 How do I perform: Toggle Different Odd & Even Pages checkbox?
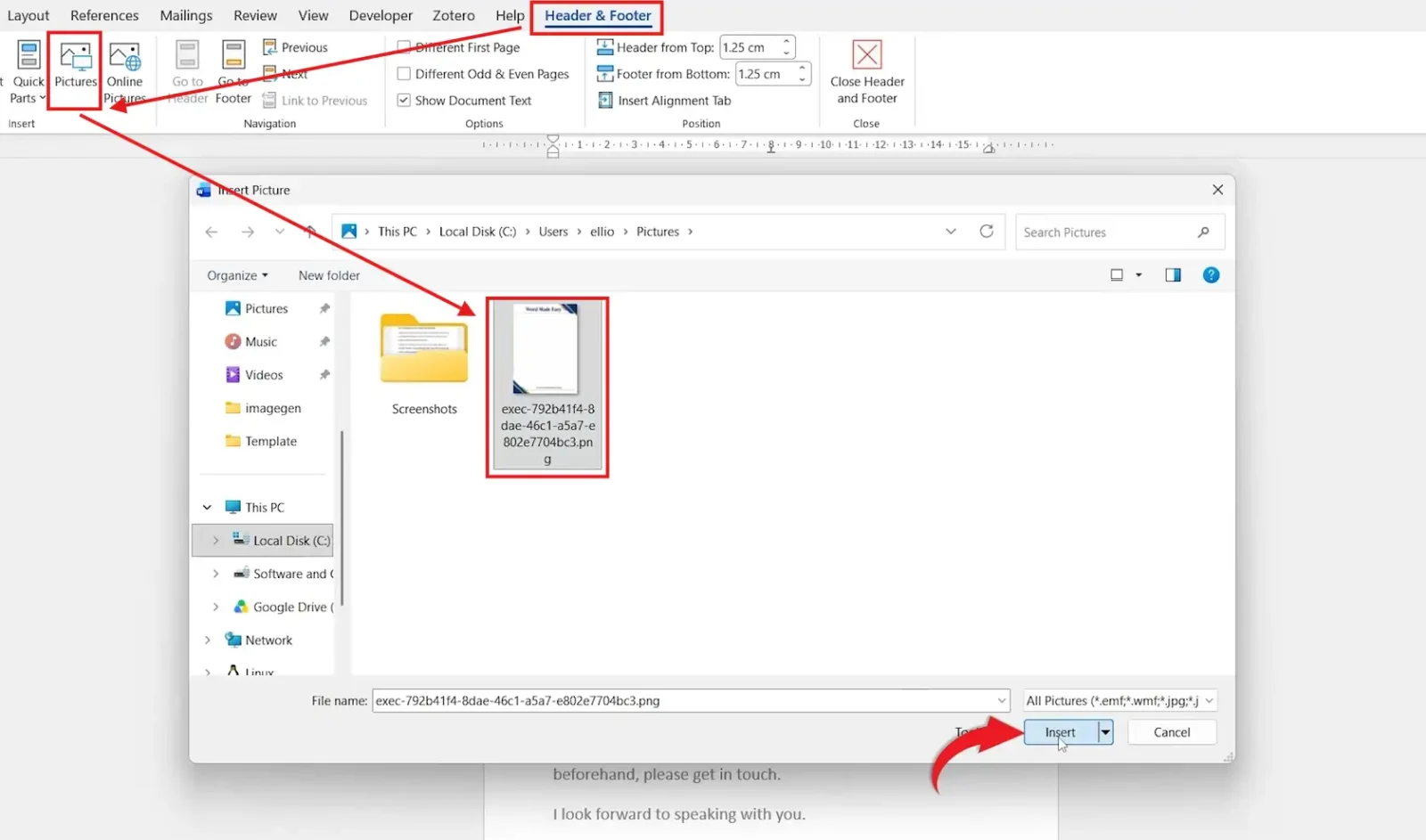(404, 74)
